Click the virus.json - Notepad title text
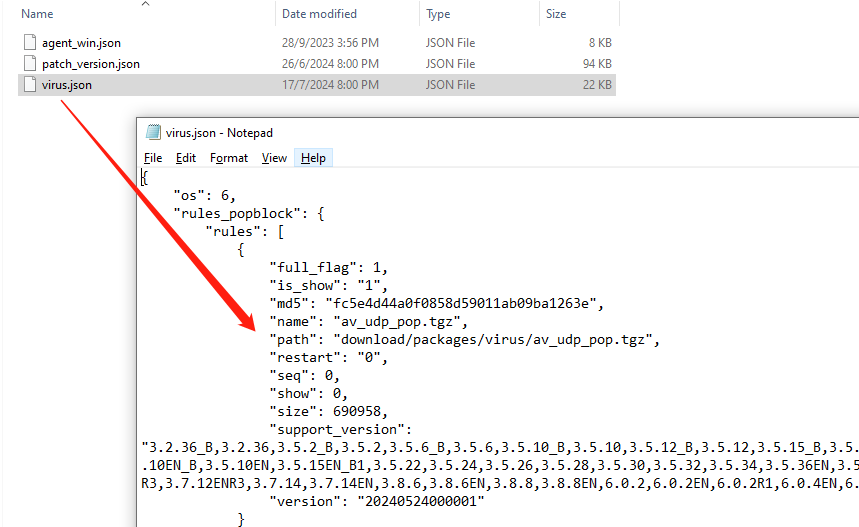The image size is (859, 527). (x=219, y=133)
